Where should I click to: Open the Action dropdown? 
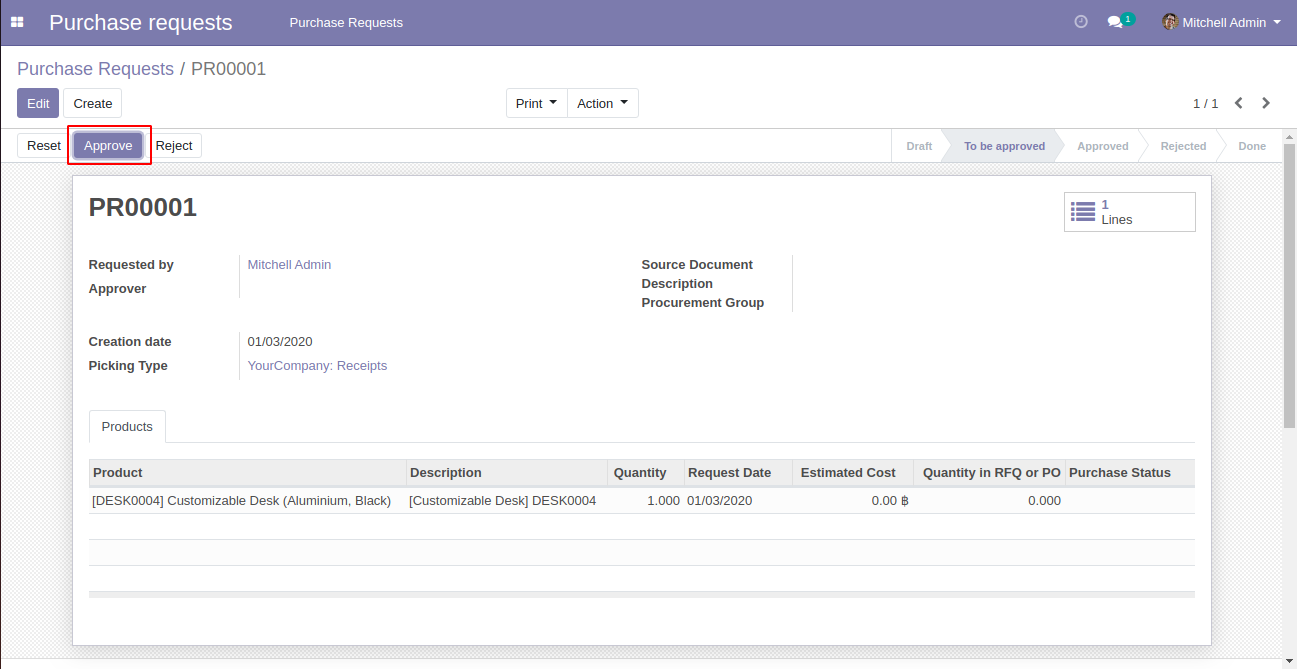[602, 102]
